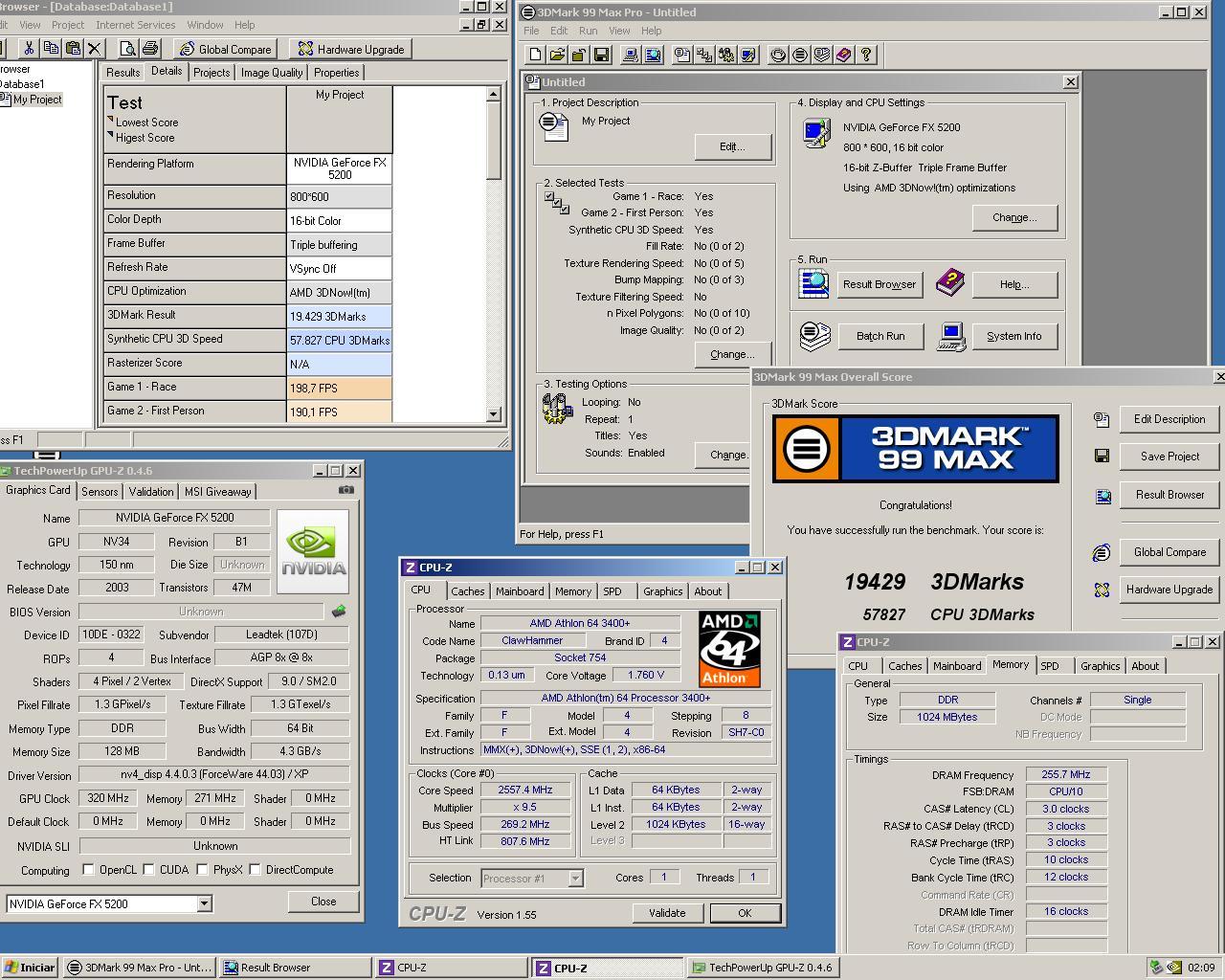
Task: Click Open project folder icon in 3DMark toolbar
Action: click(x=557, y=56)
